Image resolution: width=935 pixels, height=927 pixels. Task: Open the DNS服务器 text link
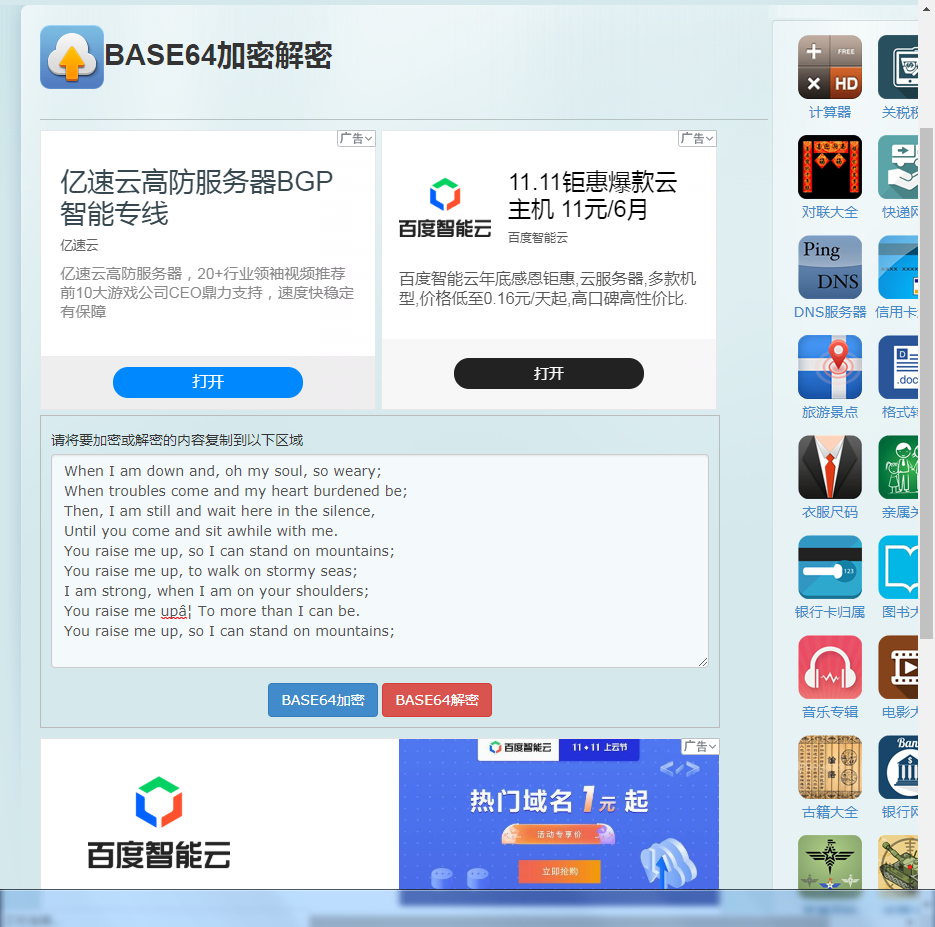(x=829, y=312)
